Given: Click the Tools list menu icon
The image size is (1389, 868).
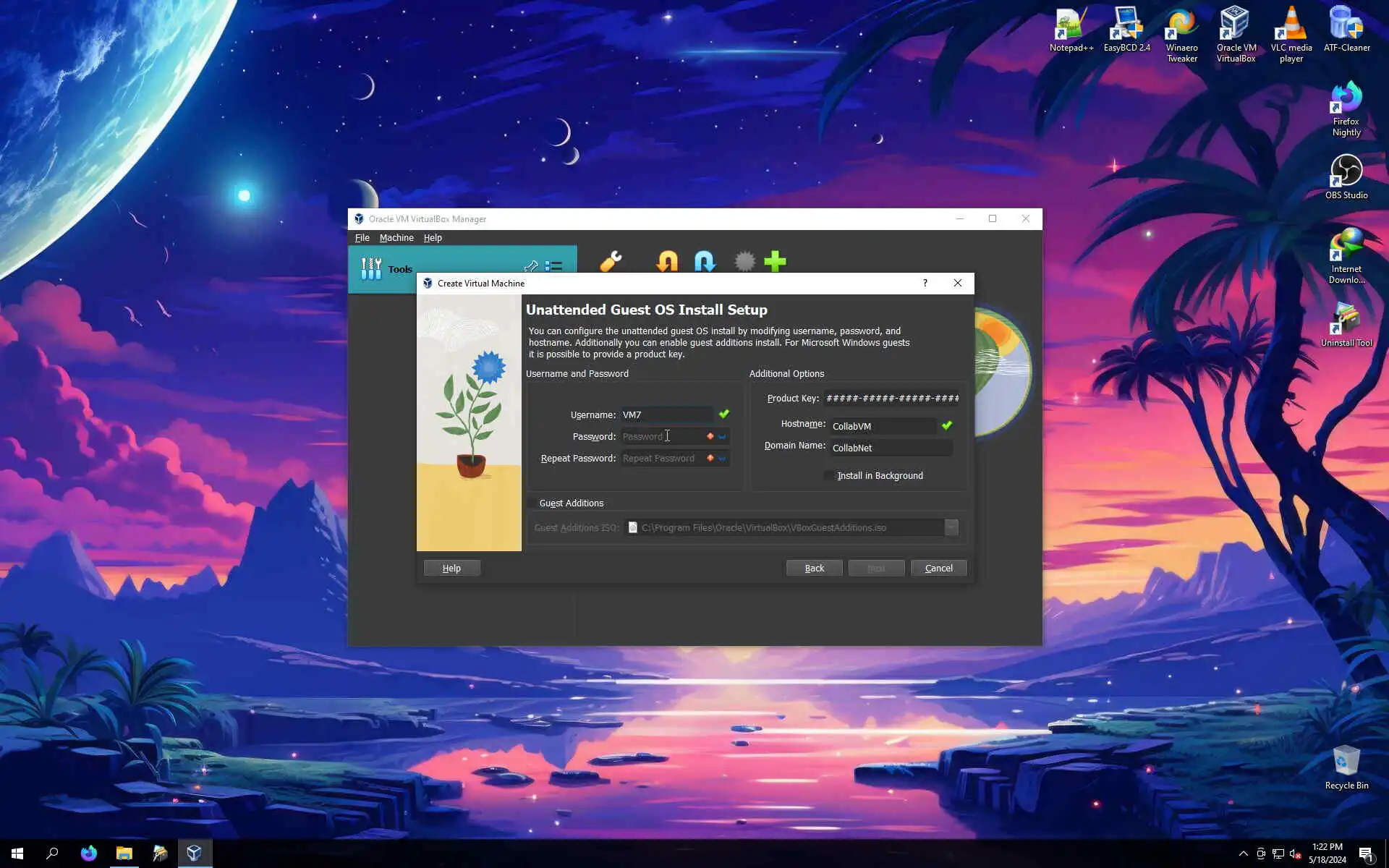Looking at the screenshot, I should coord(554,266).
